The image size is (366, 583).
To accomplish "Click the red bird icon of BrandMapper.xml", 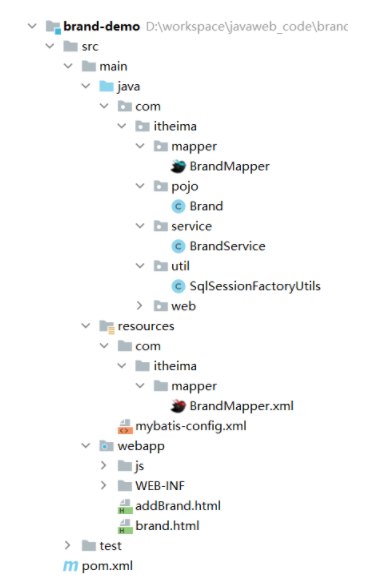I will tap(178, 406).
